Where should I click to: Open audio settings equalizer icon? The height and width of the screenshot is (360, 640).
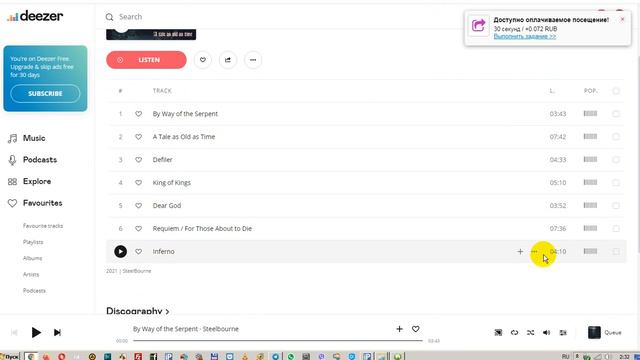pos(563,333)
